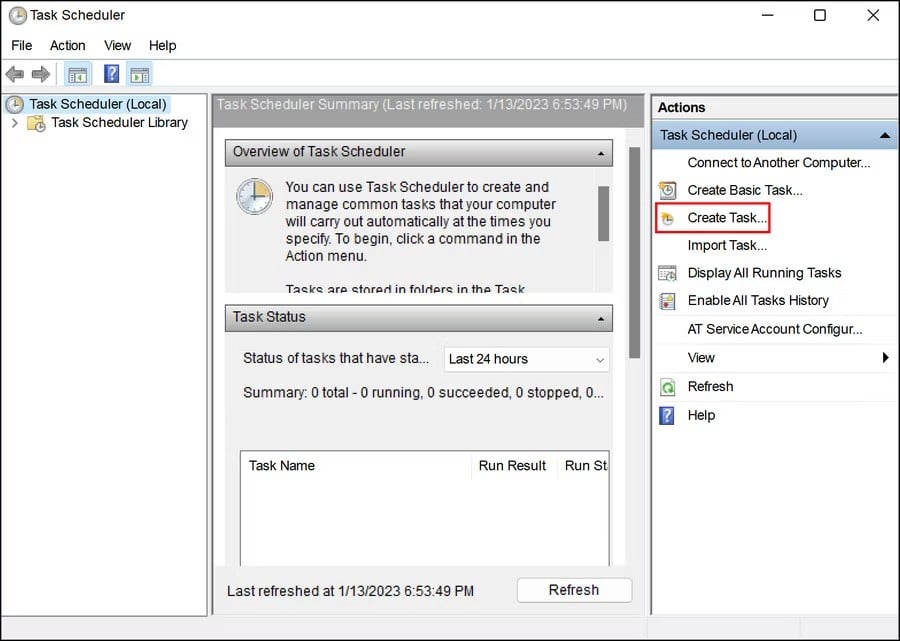Click the Display All Running Tasks icon
This screenshot has height=641, width=900.
pyautogui.click(x=668, y=273)
